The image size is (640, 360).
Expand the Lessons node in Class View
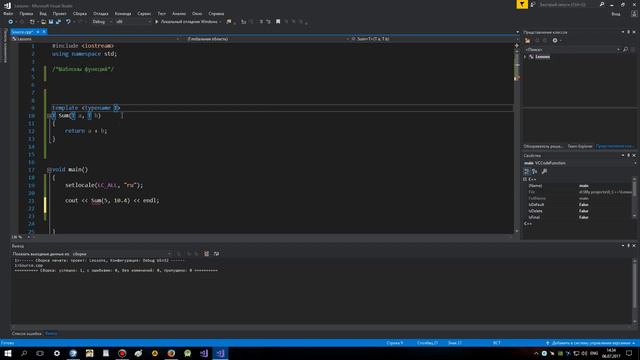(525, 57)
